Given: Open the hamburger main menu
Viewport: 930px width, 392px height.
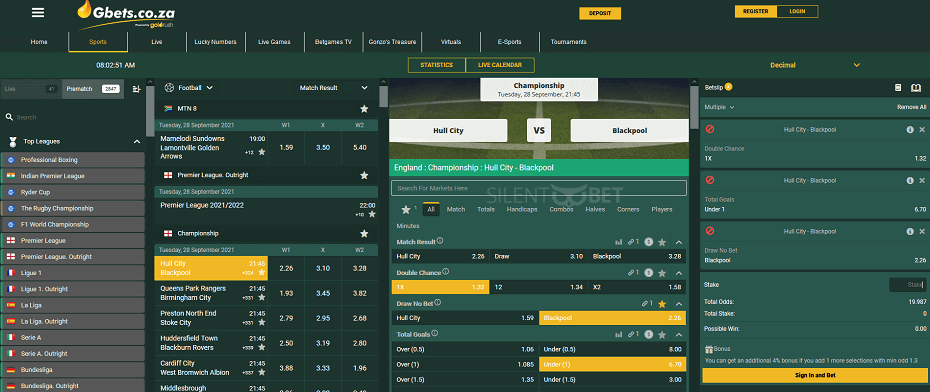Looking at the screenshot, I should click(x=38, y=12).
